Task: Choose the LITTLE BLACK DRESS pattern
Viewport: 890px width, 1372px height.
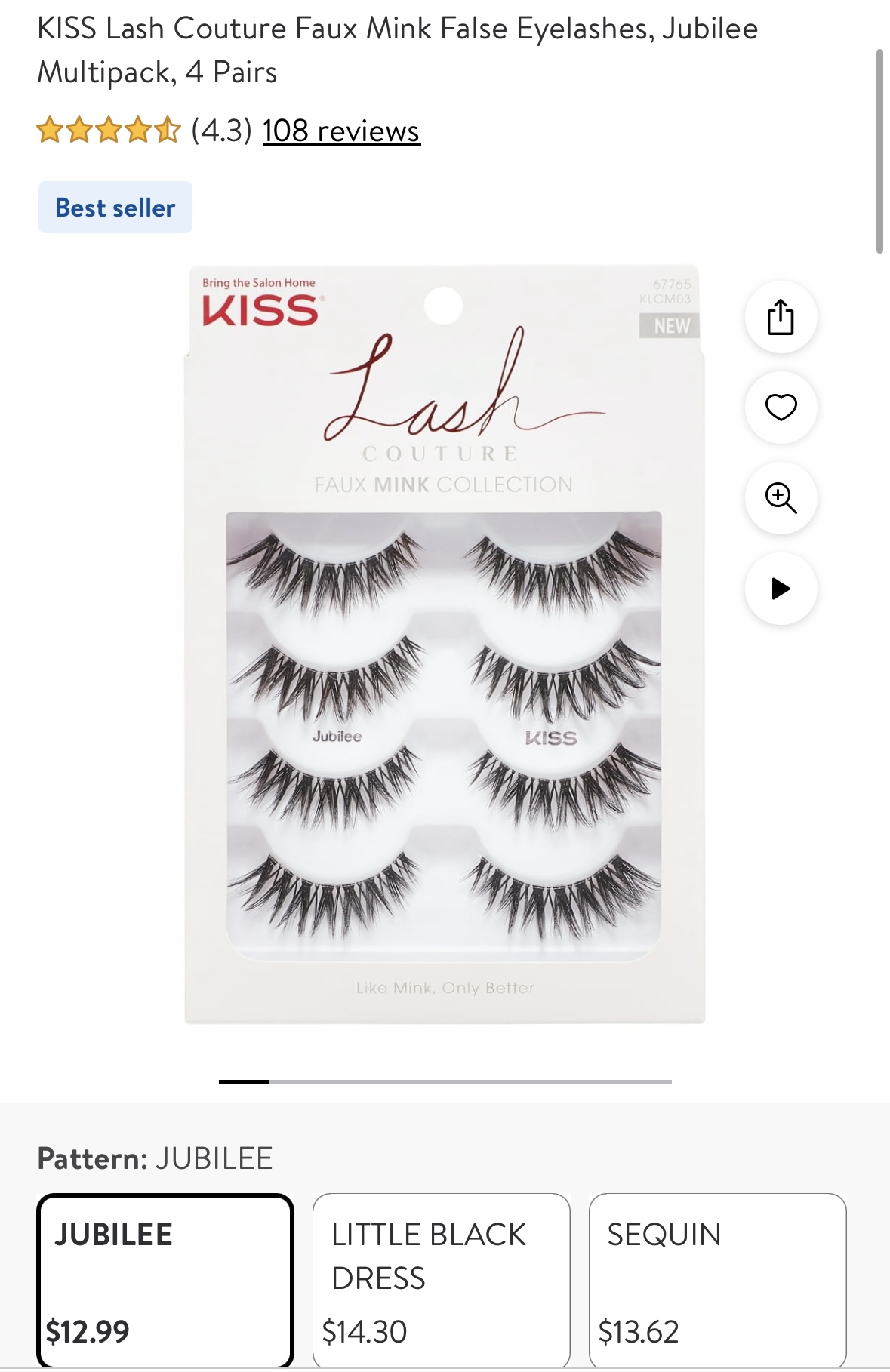Action: [442, 1280]
